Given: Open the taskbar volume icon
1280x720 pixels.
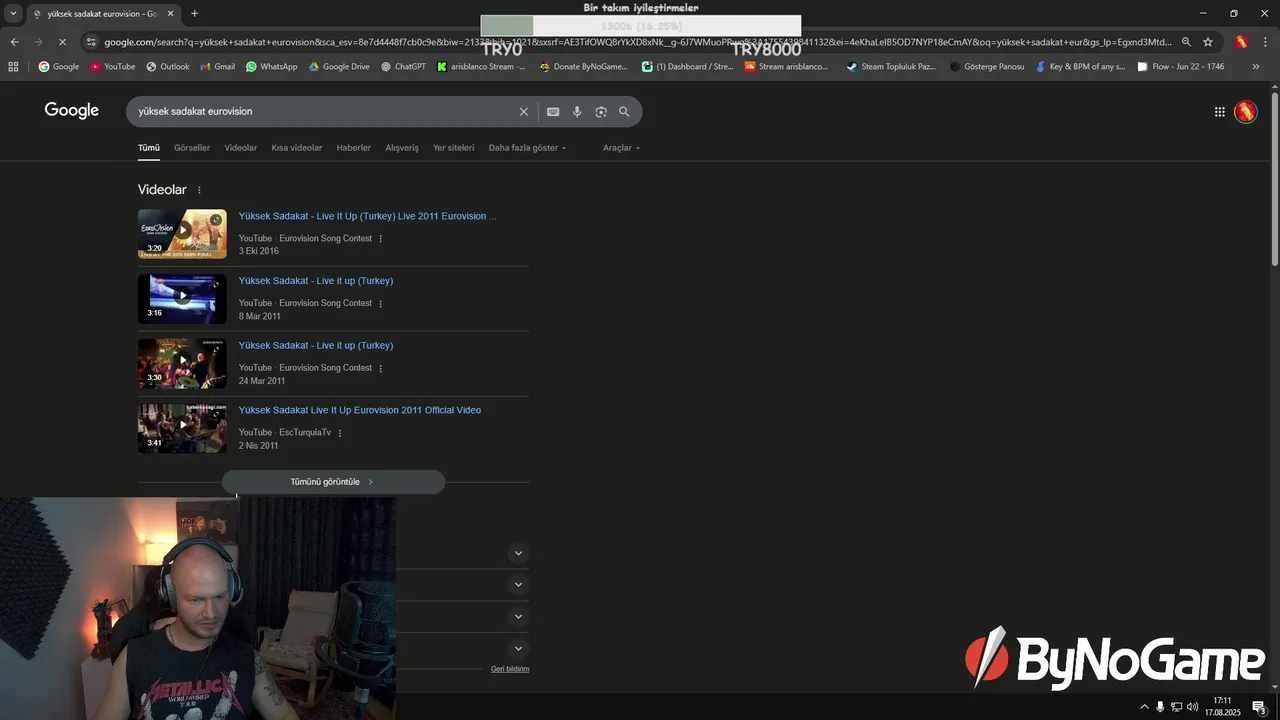Looking at the screenshot, I should tap(1192, 707).
